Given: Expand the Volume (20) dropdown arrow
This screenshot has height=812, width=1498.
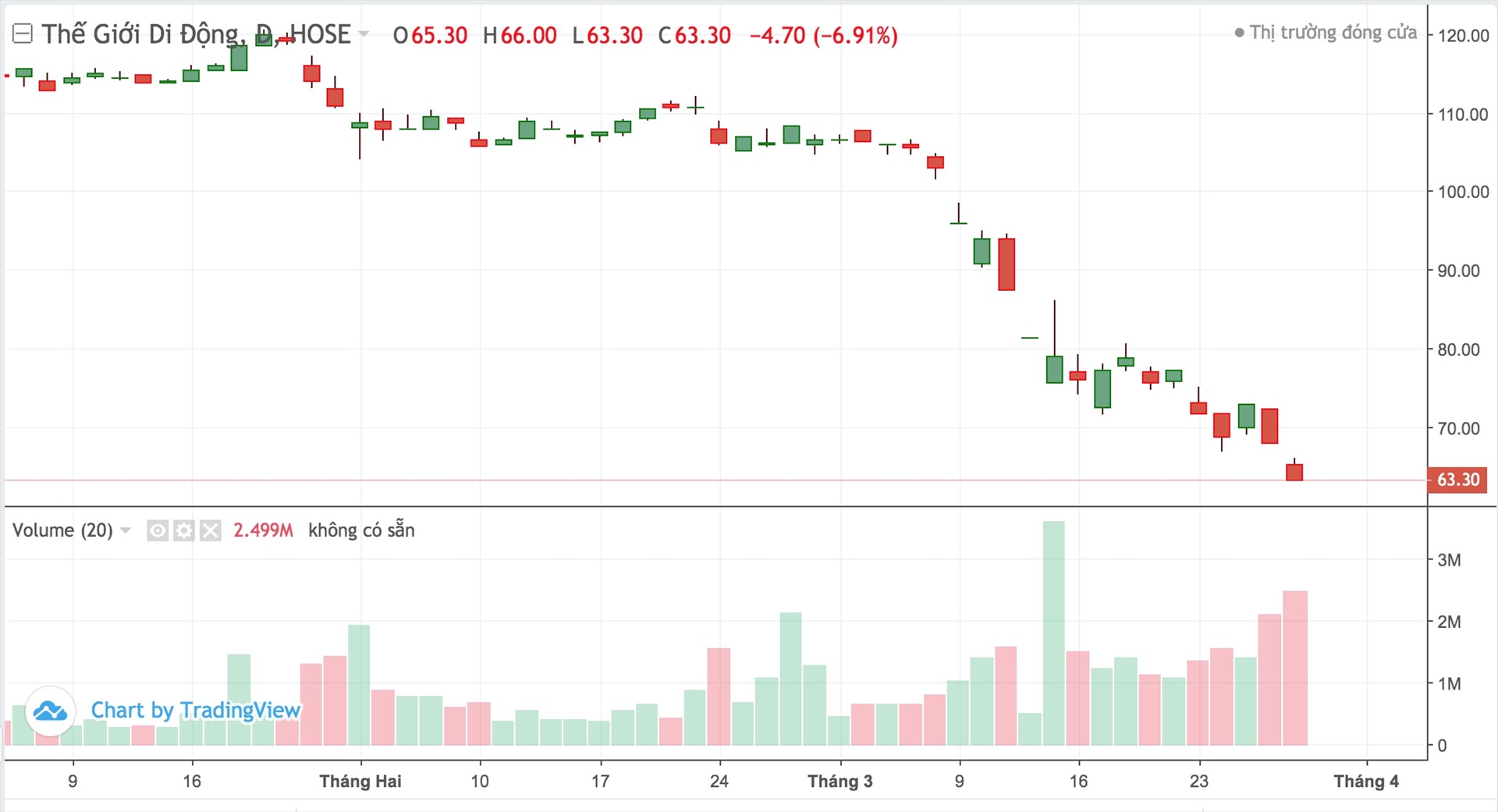Looking at the screenshot, I should 126,530.
